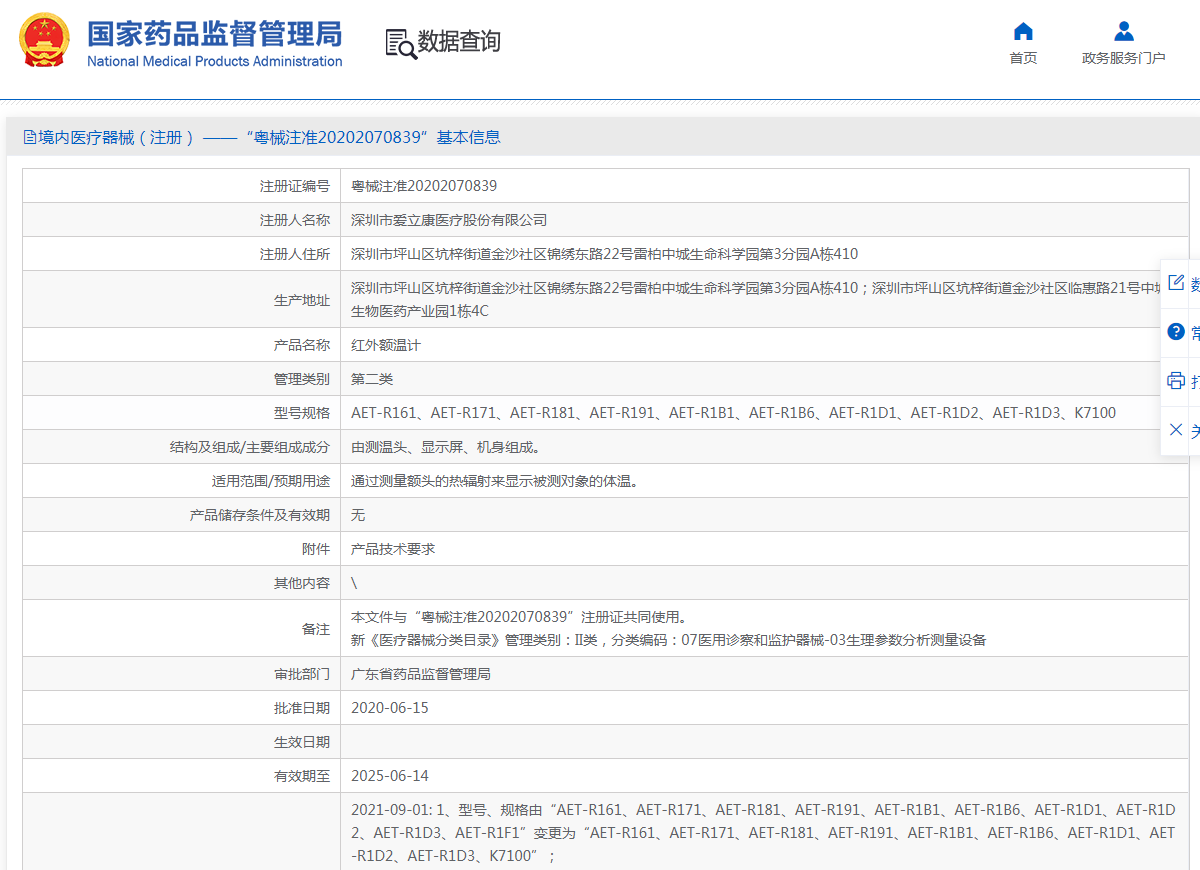Click the 审批部门 label
The image size is (1200, 870).
pyautogui.click(x=302, y=674)
